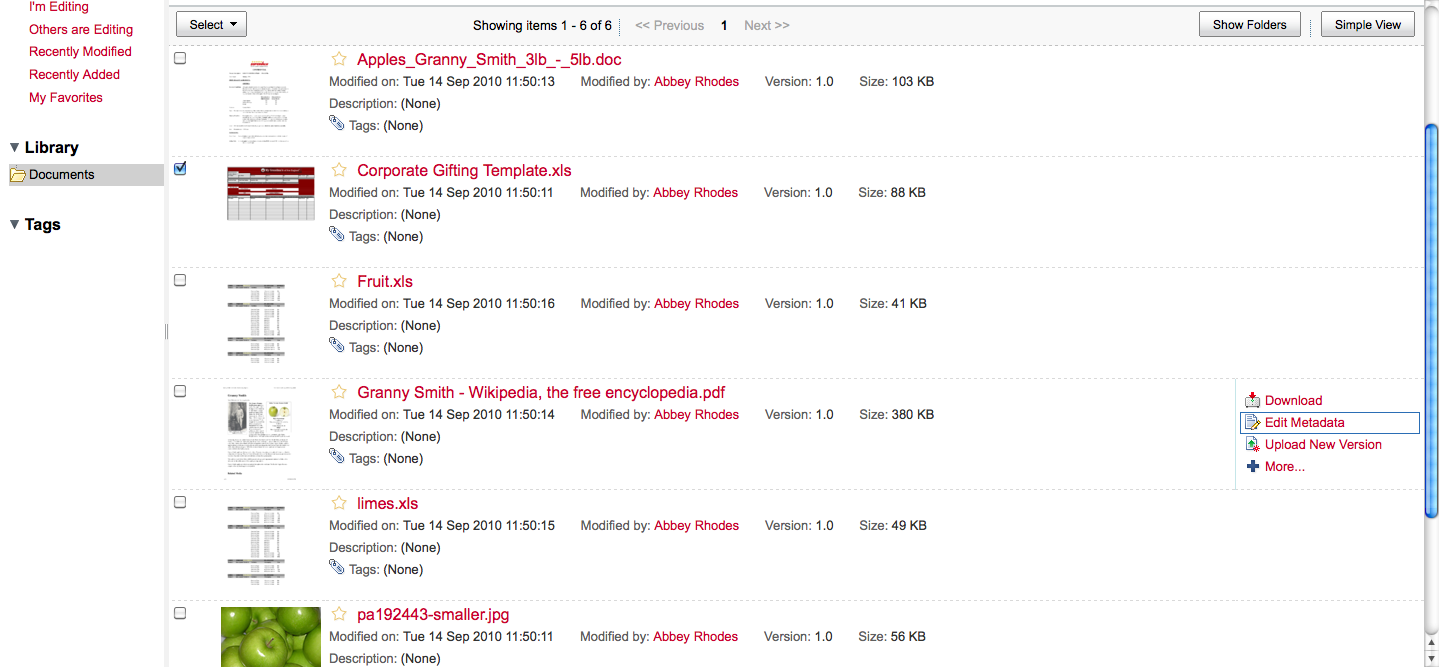Favorite the Fruit.xls document star

pyautogui.click(x=339, y=281)
